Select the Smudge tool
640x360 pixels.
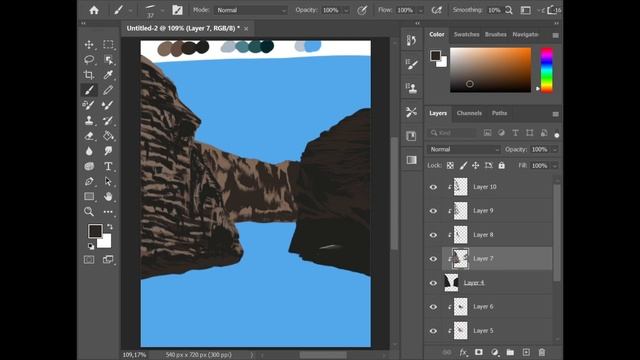point(108,151)
